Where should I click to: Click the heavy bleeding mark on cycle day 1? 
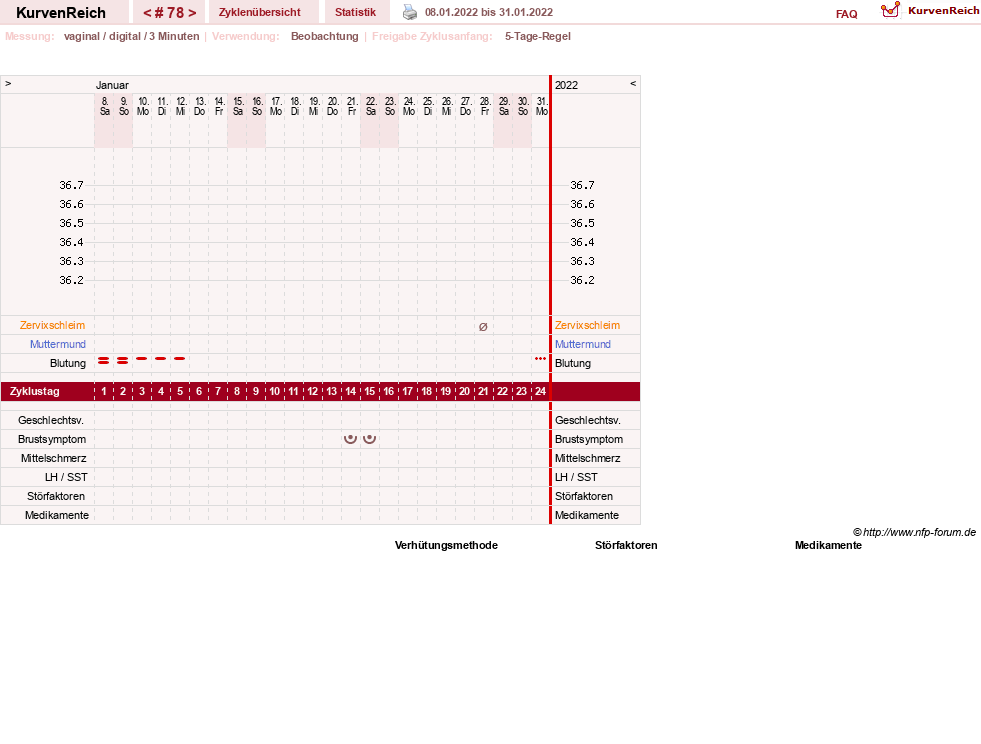point(104,360)
